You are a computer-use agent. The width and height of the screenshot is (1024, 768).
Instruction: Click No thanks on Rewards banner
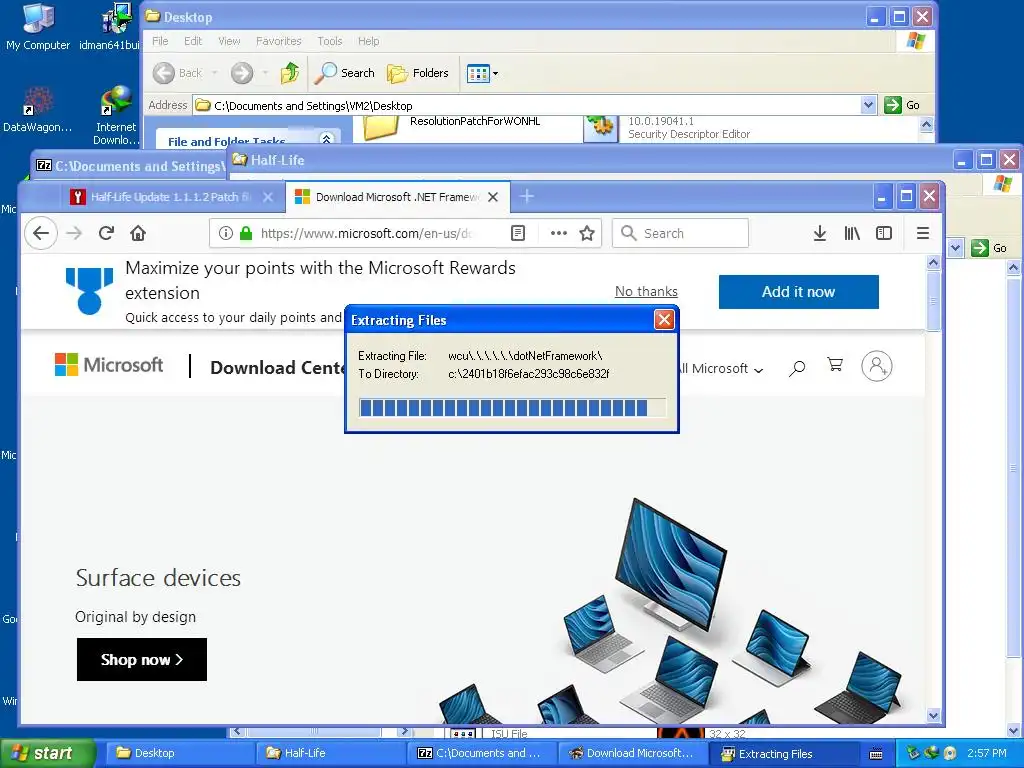tap(646, 291)
